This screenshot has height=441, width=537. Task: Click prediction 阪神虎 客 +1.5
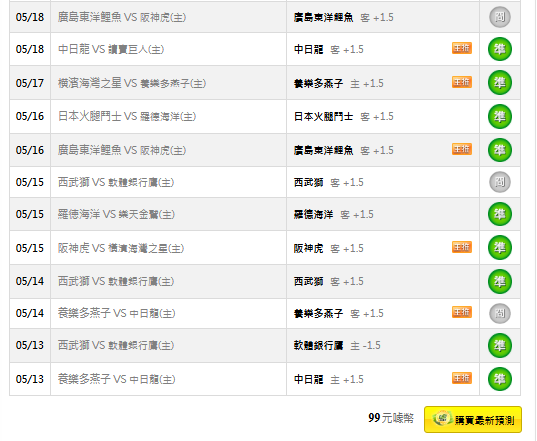[328, 248]
